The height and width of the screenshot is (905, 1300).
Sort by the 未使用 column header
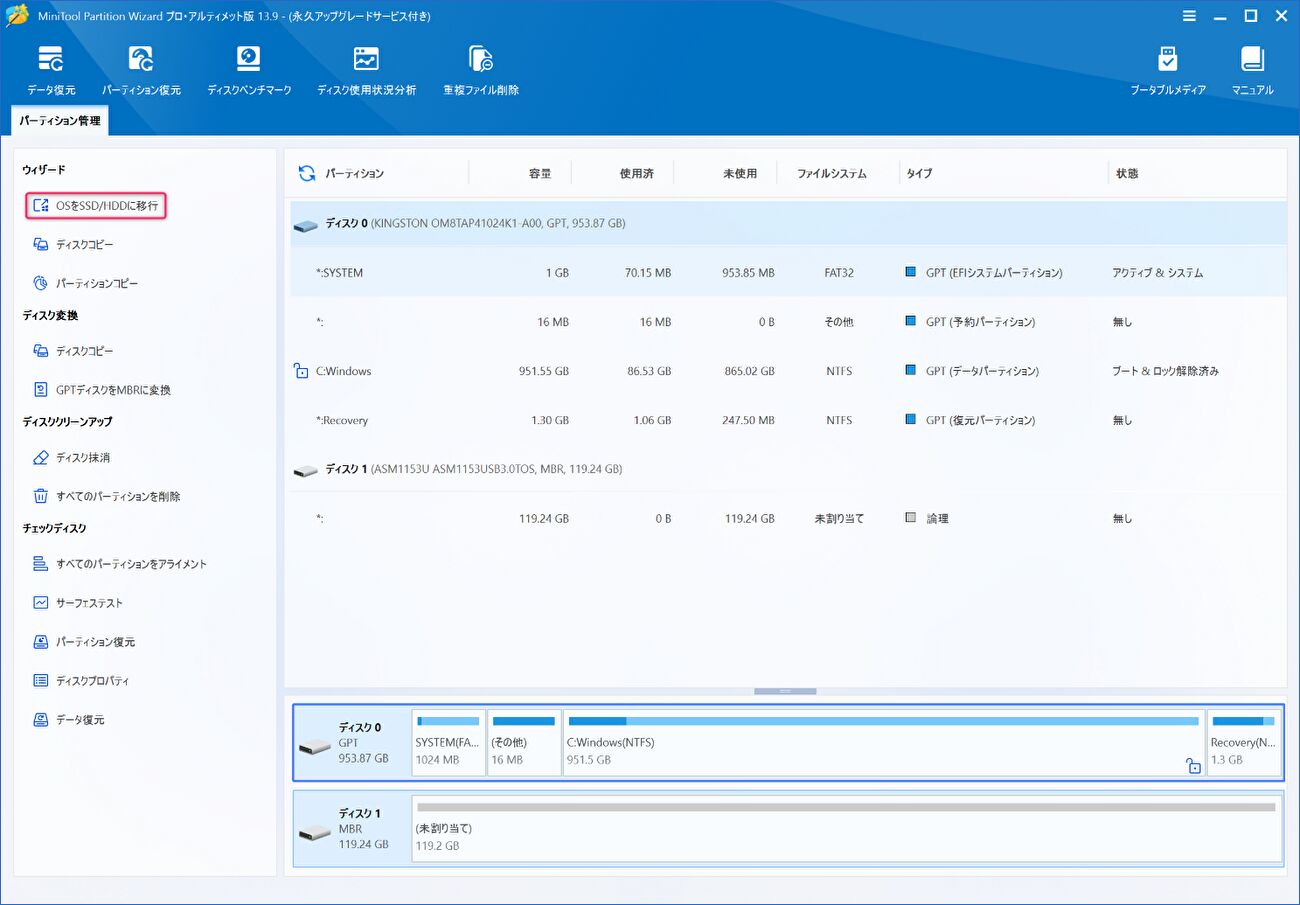[740, 174]
